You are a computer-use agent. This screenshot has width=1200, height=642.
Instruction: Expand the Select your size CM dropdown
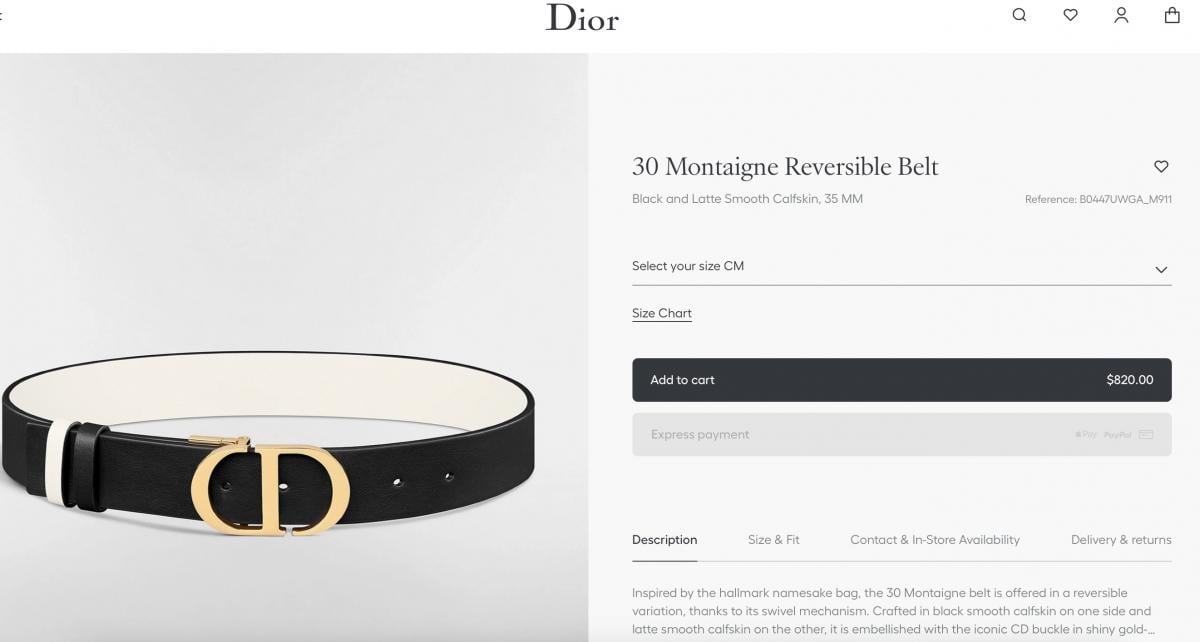pyautogui.click(x=901, y=267)
